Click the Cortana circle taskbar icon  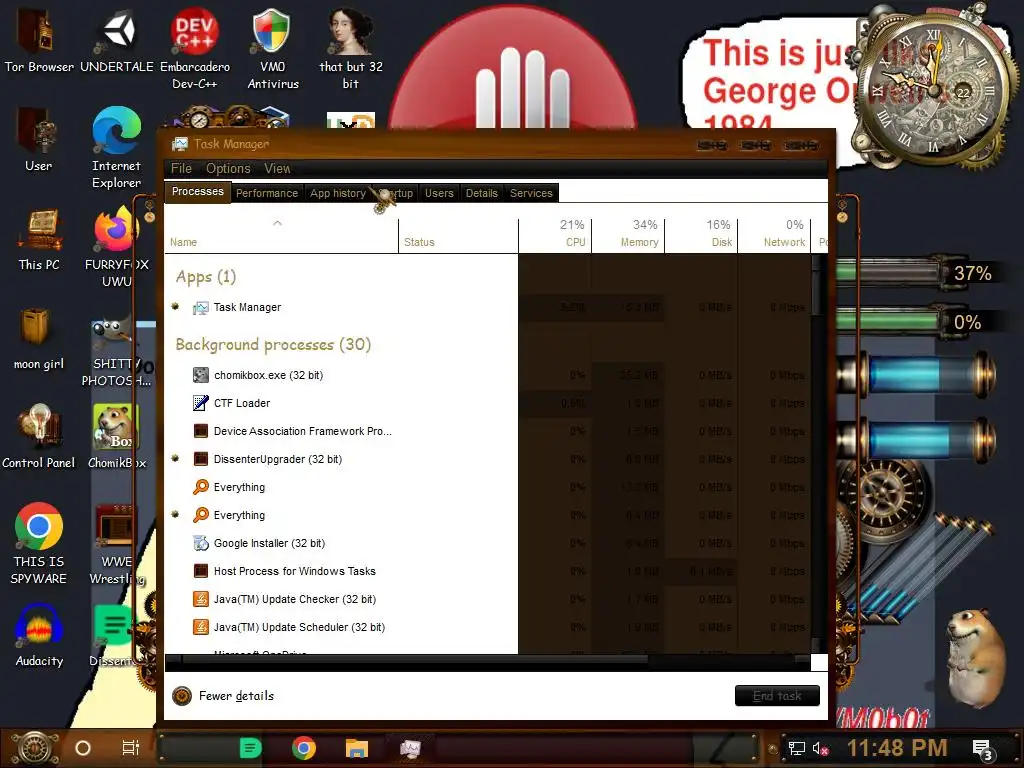83,748
